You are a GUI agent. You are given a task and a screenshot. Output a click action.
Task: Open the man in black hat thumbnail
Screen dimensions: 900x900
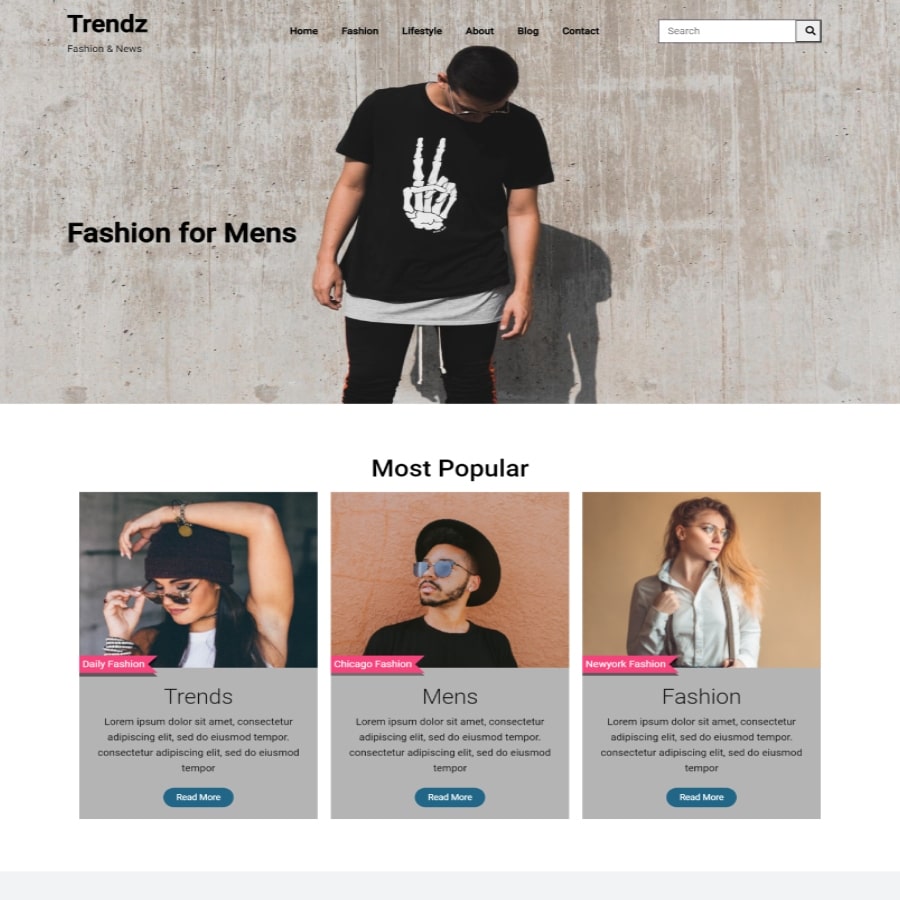(x=449, y=579)
